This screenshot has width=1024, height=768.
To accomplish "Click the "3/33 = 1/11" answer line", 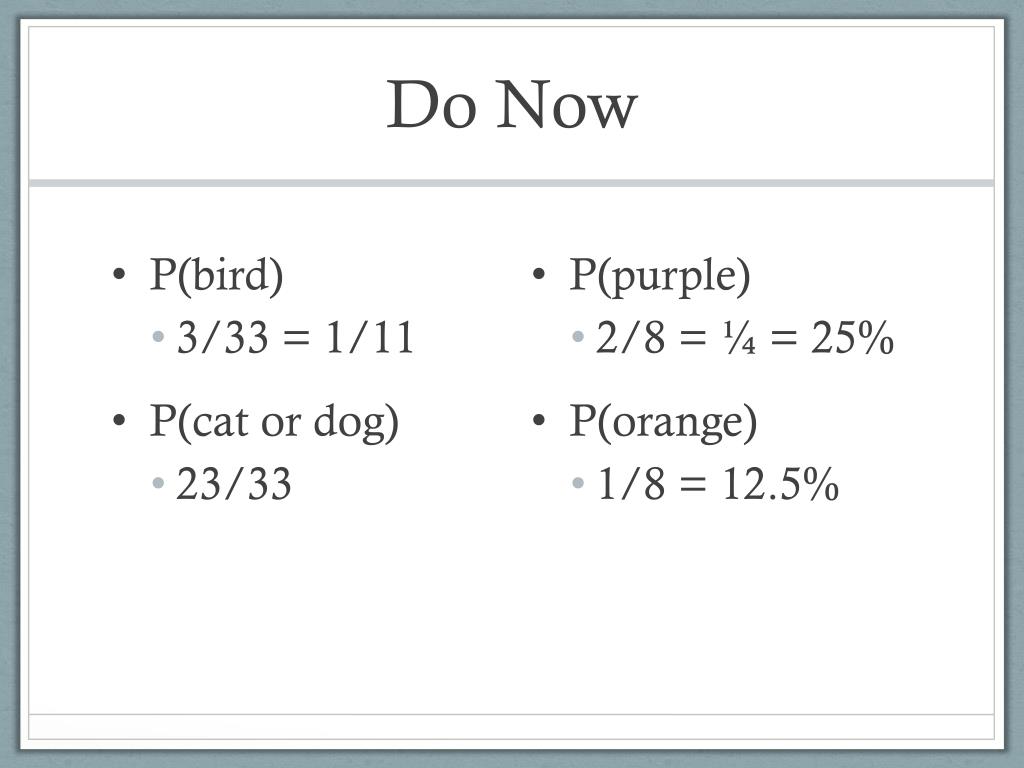I will [296, 338].
